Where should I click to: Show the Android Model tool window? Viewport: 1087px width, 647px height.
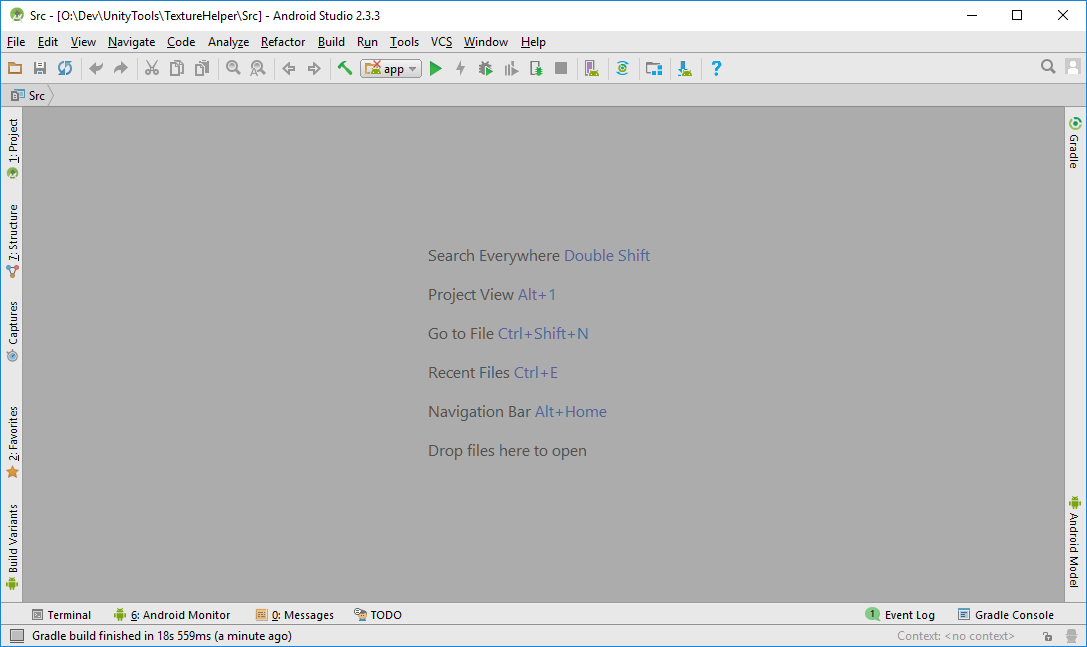1075,542
